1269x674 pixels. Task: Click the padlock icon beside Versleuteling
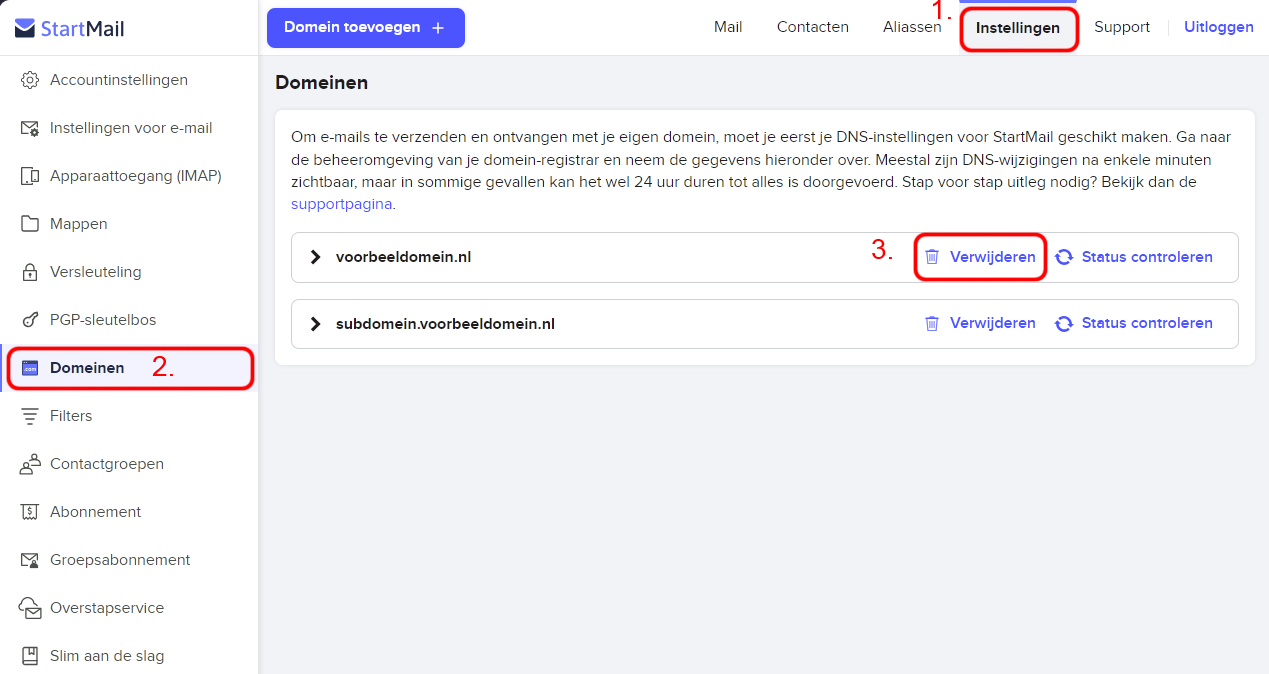pos(30,272)
